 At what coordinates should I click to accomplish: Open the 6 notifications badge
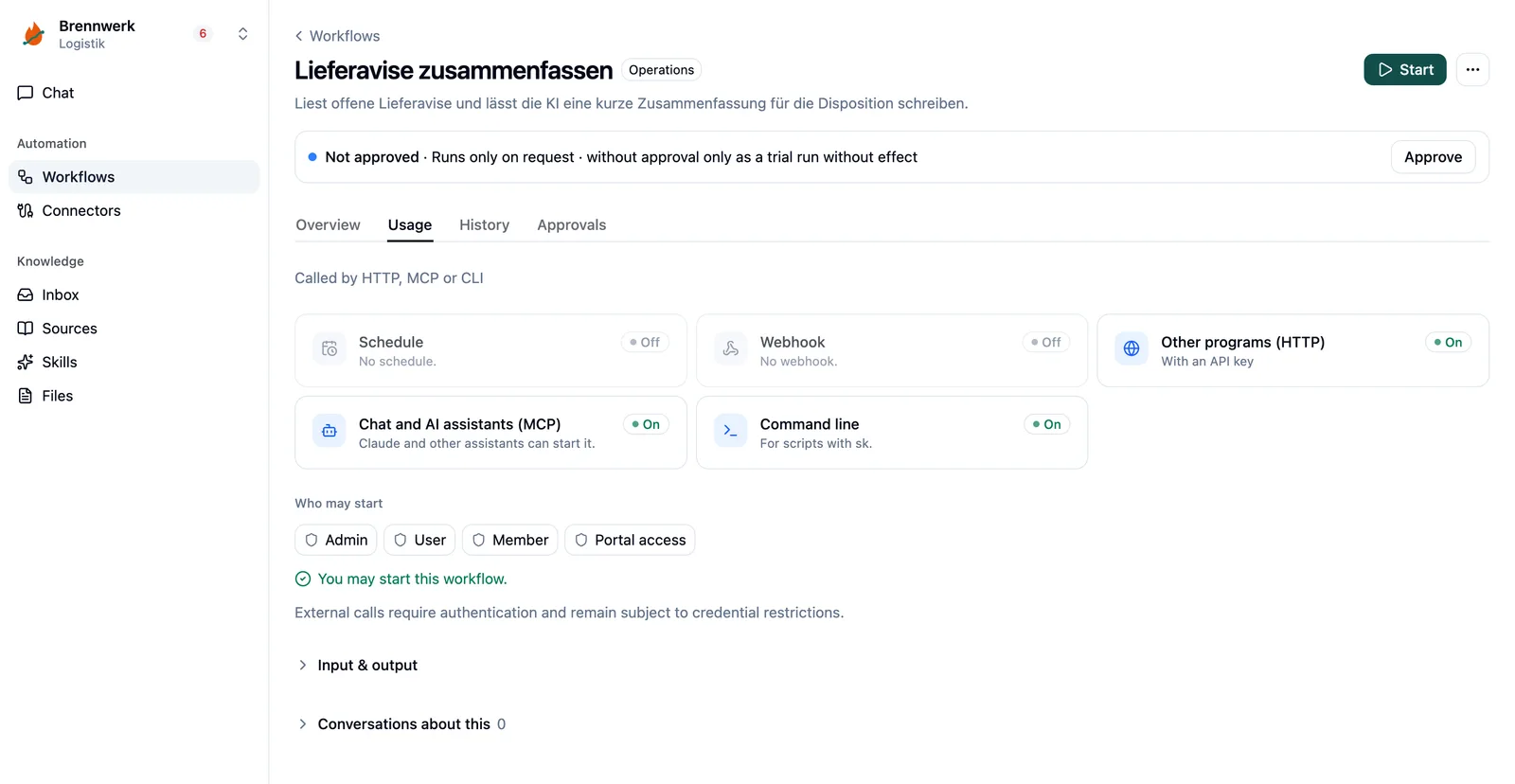[203, 34]
